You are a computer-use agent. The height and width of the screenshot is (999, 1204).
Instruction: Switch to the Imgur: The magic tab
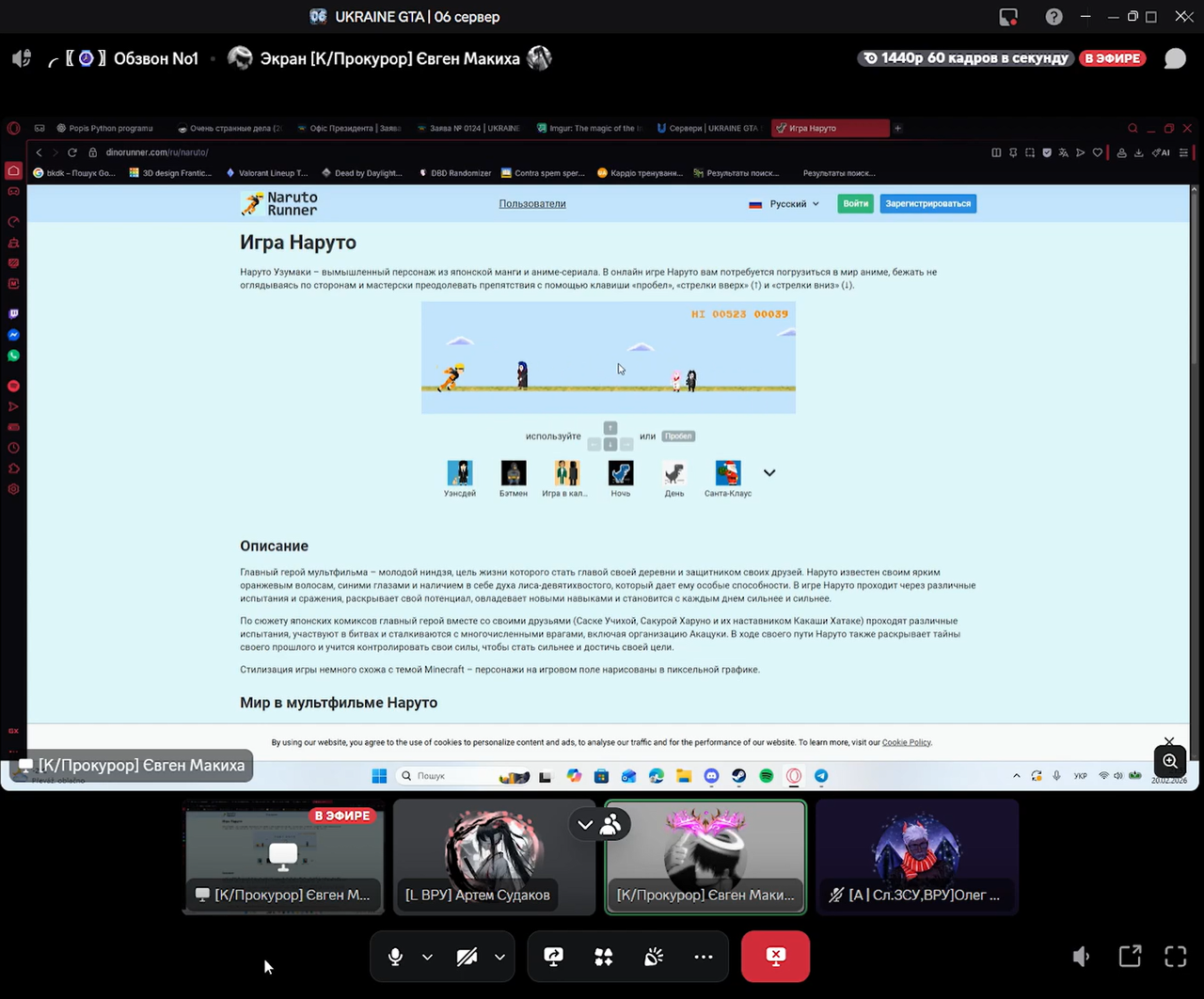click(x=589, y=128)
